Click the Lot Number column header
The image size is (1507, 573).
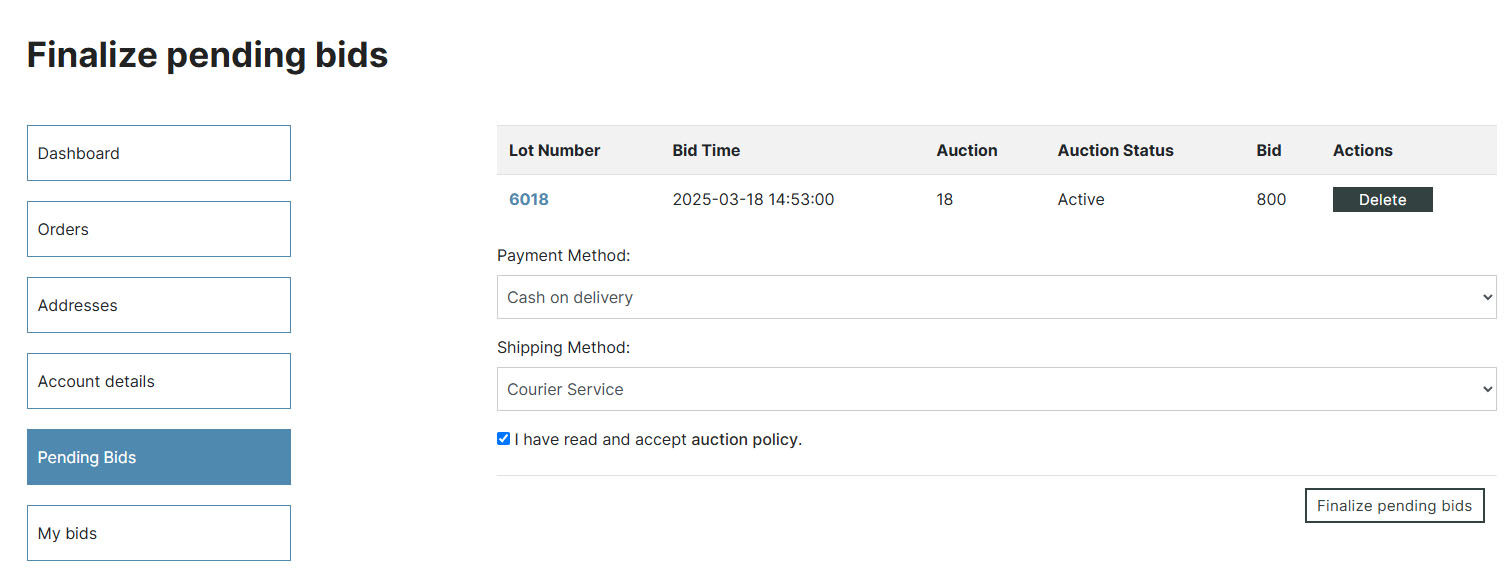(554, 150)
